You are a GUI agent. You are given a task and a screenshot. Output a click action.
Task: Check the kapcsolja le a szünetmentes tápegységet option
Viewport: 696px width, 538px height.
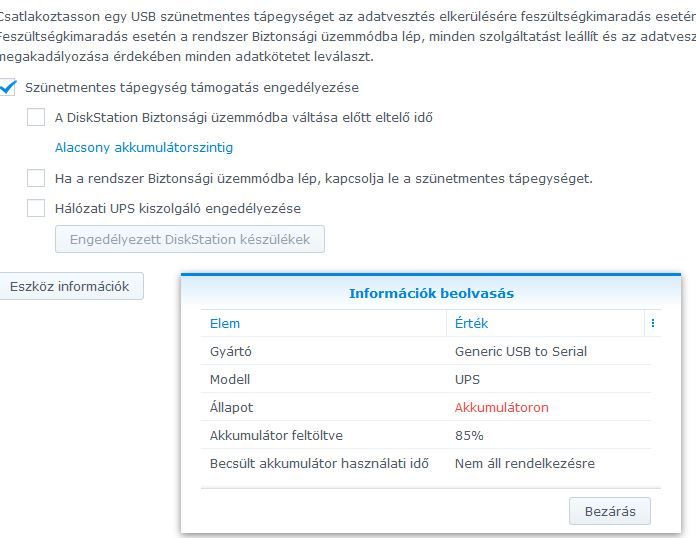coord(36,179)
